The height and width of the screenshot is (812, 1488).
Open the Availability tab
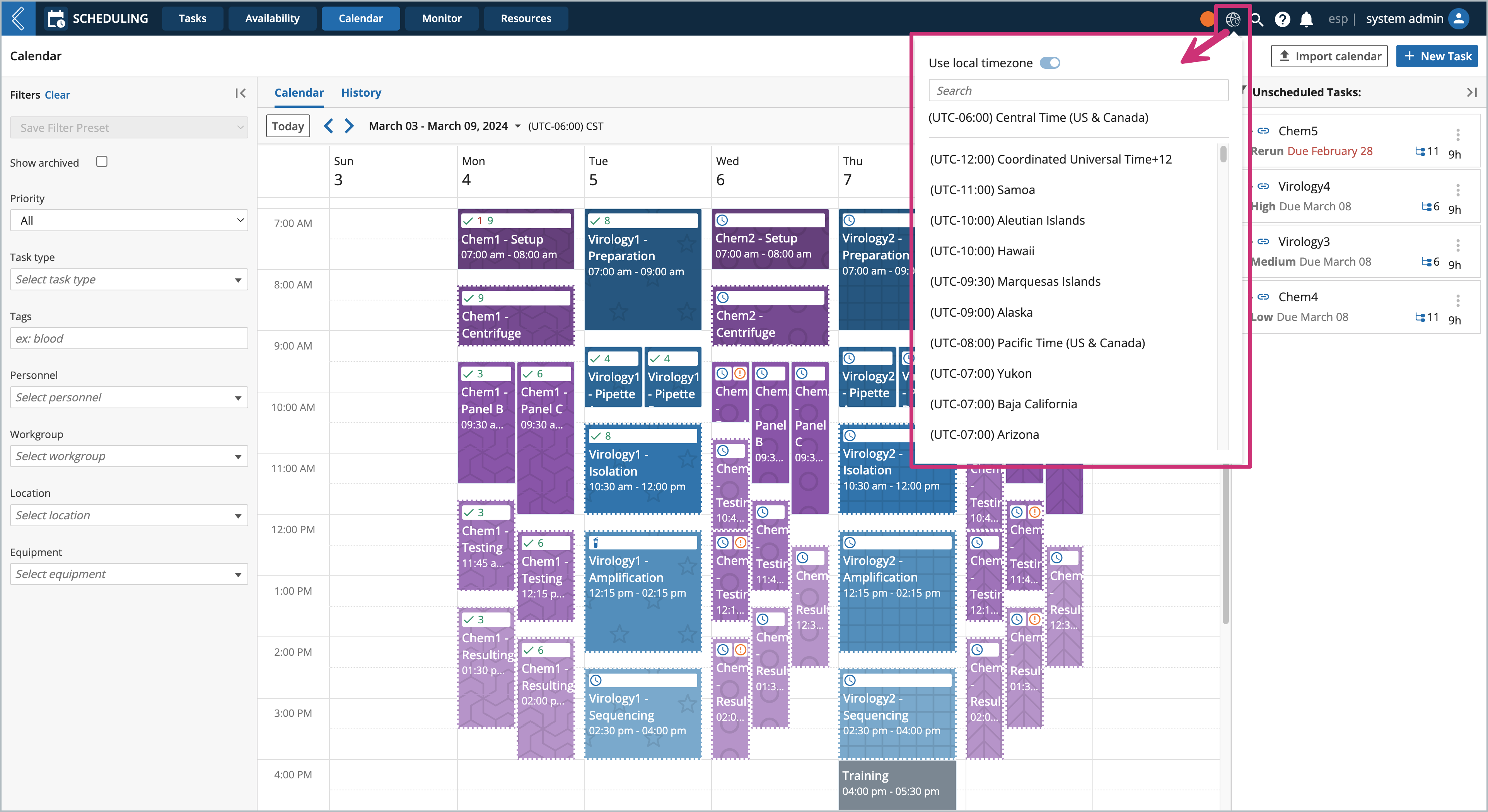tap(272, 19)
